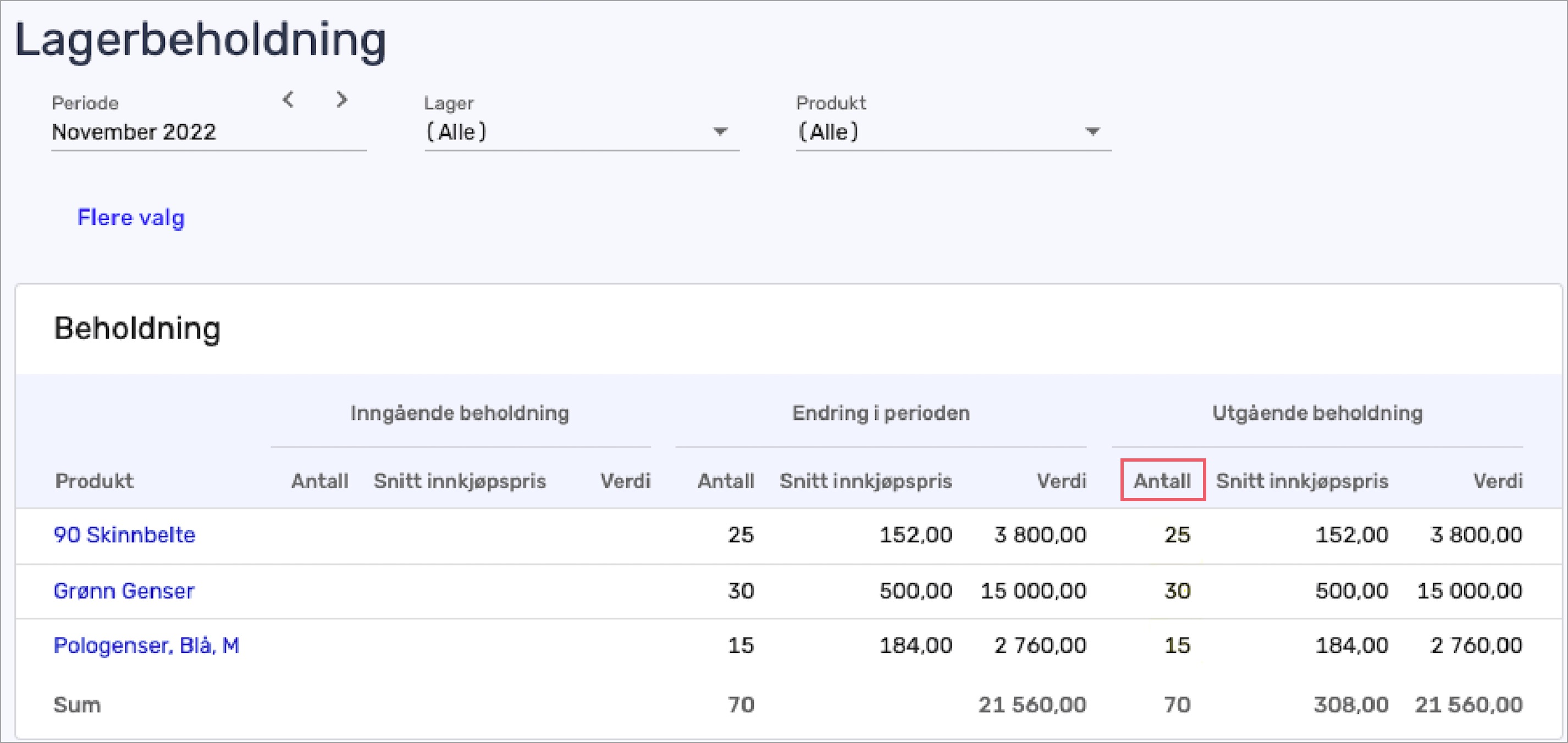This screenshot has height=743, width=1568.
Task: Click Snitt innkjøpspris header under Inngående beholdning
Action: coord(460,481)
